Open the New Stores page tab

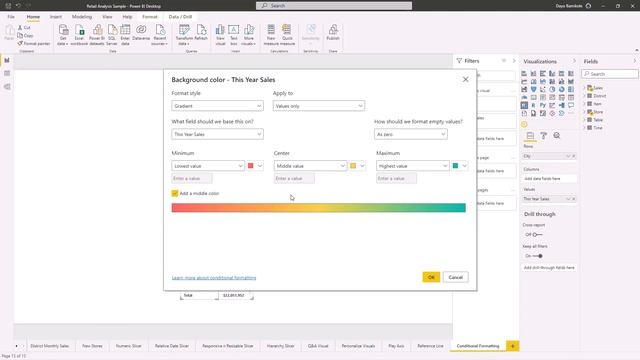(92, 346)
